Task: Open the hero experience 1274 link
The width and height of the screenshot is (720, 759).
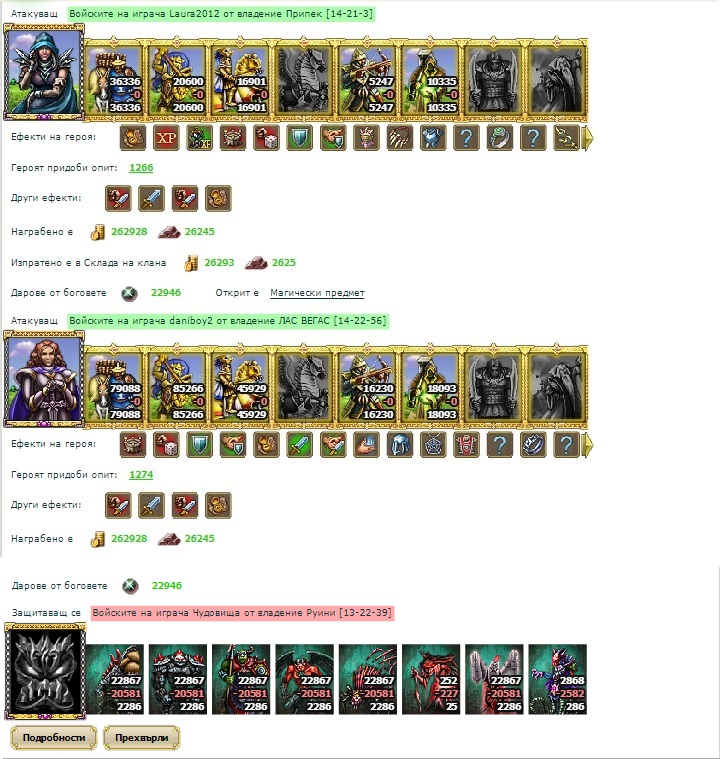Action: tap(141, 475)
